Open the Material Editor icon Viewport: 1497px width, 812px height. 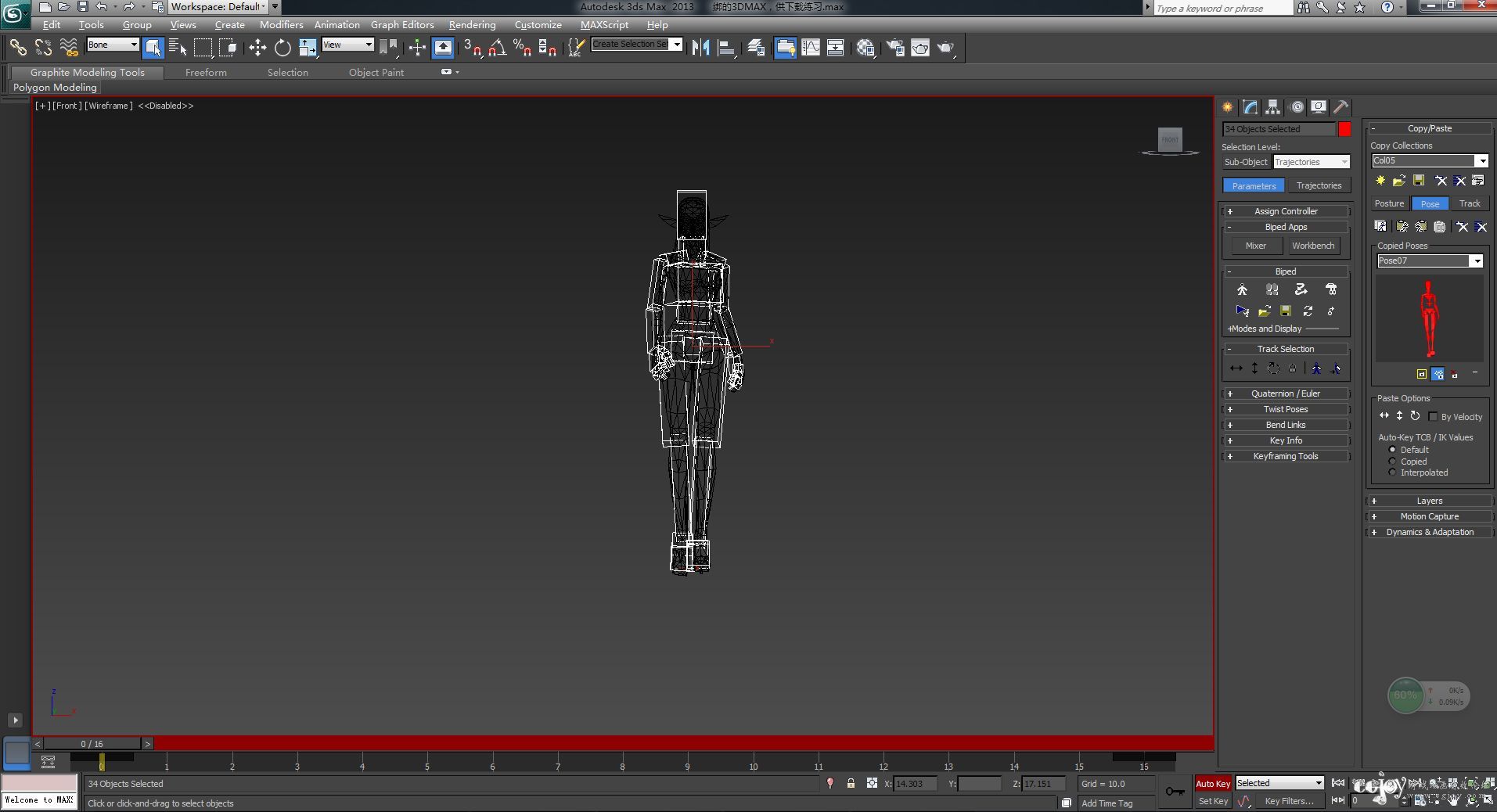pyautogui.click(x=865, y=48)
